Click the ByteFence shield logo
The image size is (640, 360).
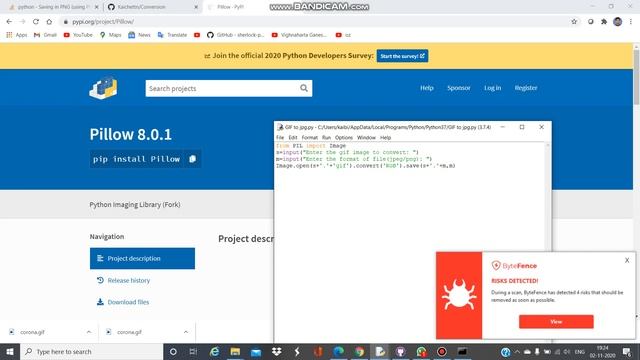(496, 265)
